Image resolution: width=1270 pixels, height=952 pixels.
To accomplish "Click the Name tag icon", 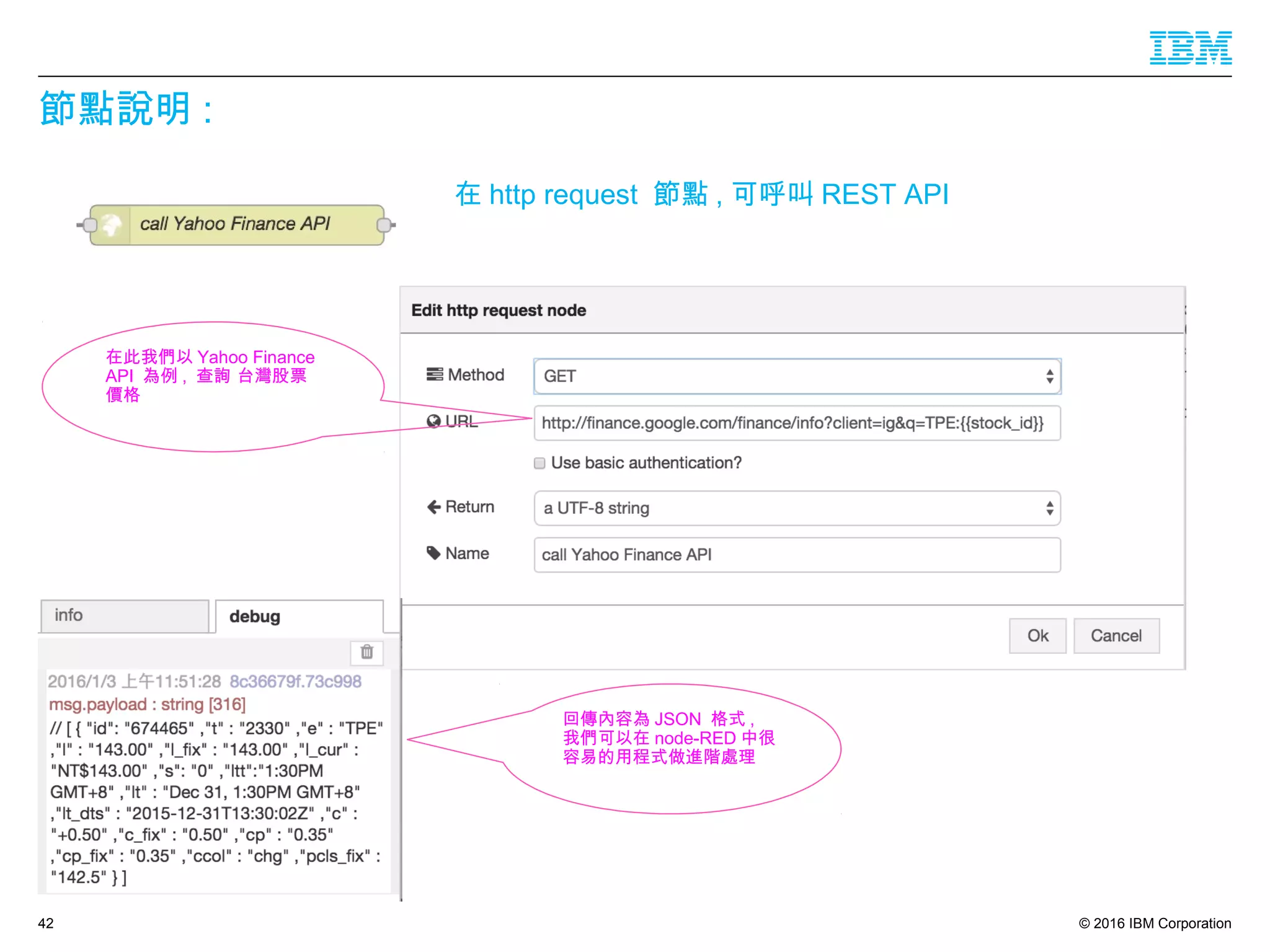I will 433,553.
